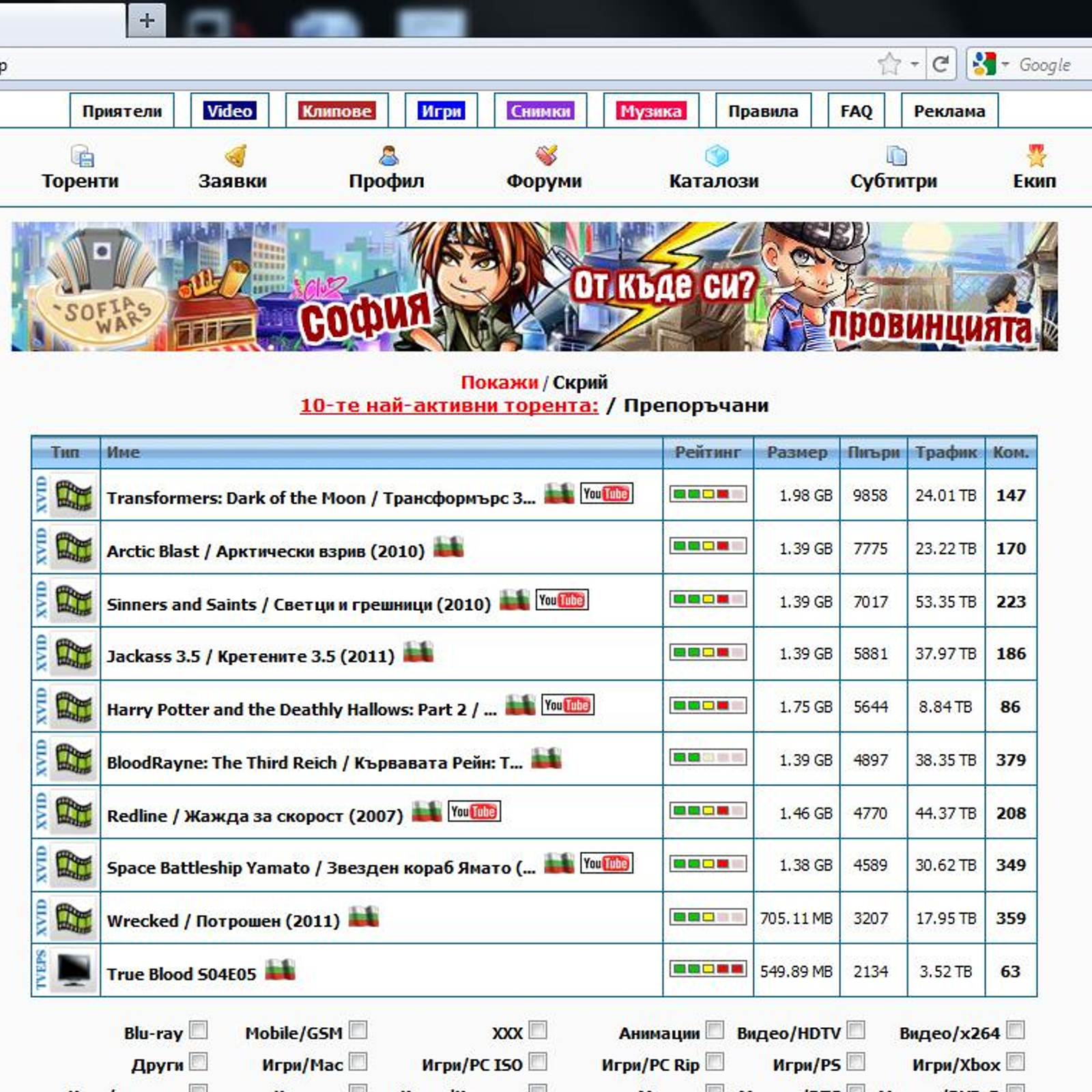The width and height of the screenshot is (1092, 1092).
Task: Open the Музика tab
Action: [x=651, y=111]
